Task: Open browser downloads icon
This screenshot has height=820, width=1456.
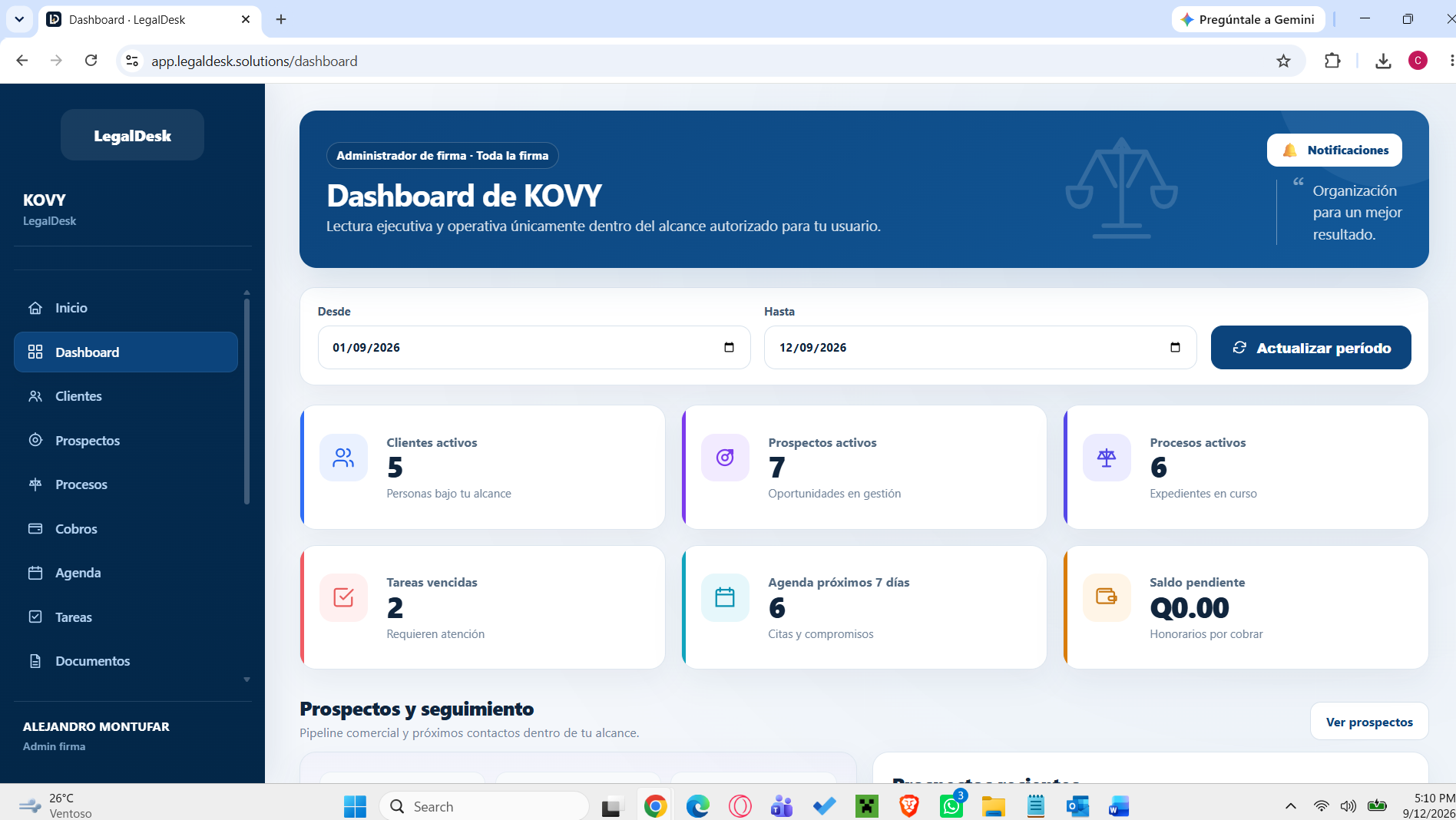Action: 1383,61
